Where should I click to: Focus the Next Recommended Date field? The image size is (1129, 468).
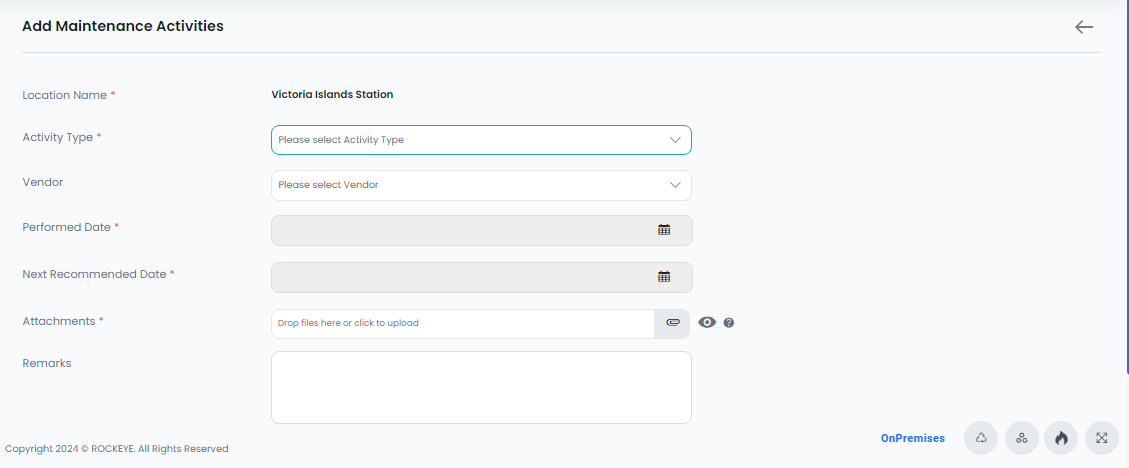[x=481, y=277]
